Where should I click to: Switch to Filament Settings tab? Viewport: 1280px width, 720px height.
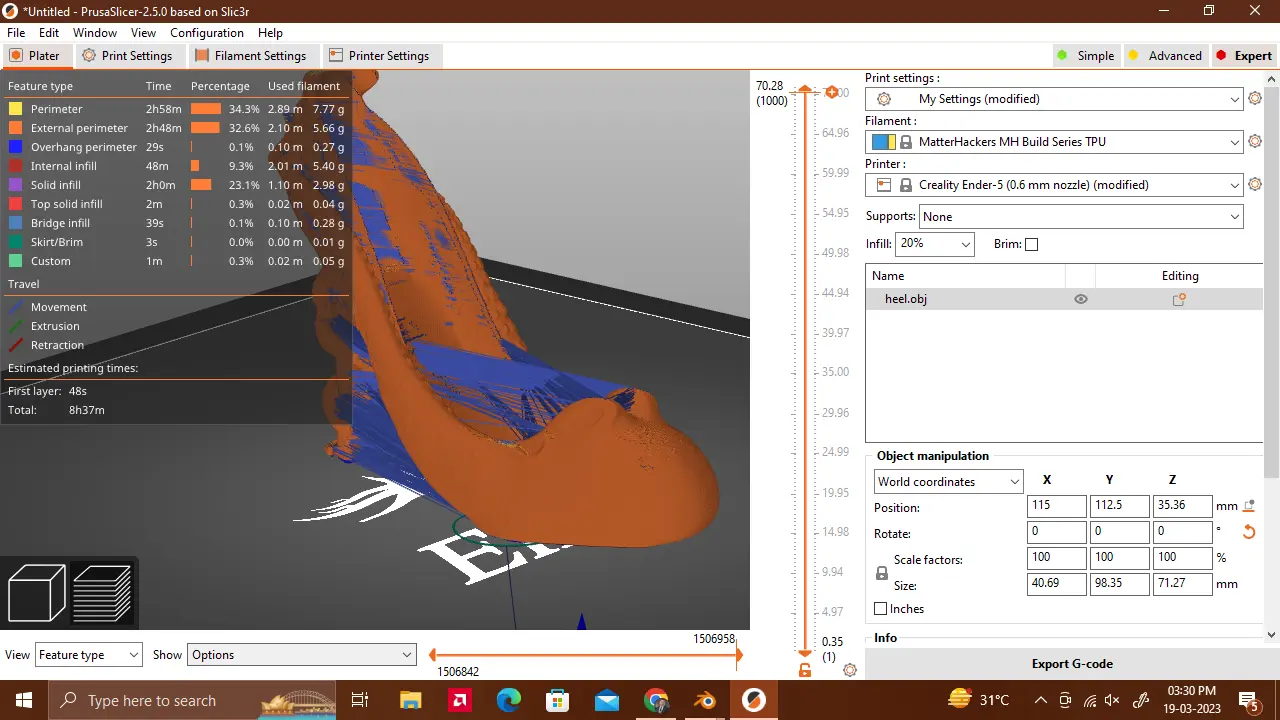(251, 56)
